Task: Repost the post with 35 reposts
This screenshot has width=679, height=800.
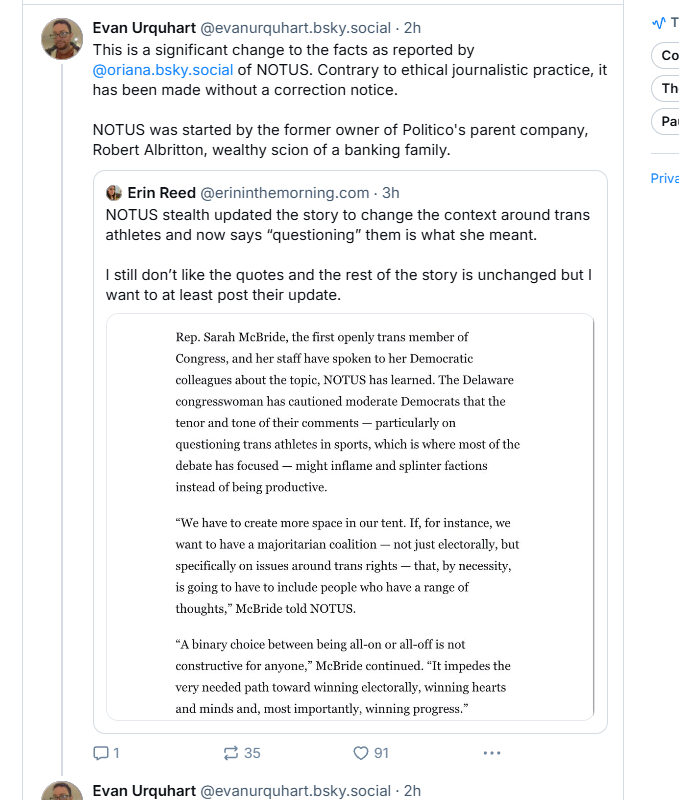Action: click(230, 753)
